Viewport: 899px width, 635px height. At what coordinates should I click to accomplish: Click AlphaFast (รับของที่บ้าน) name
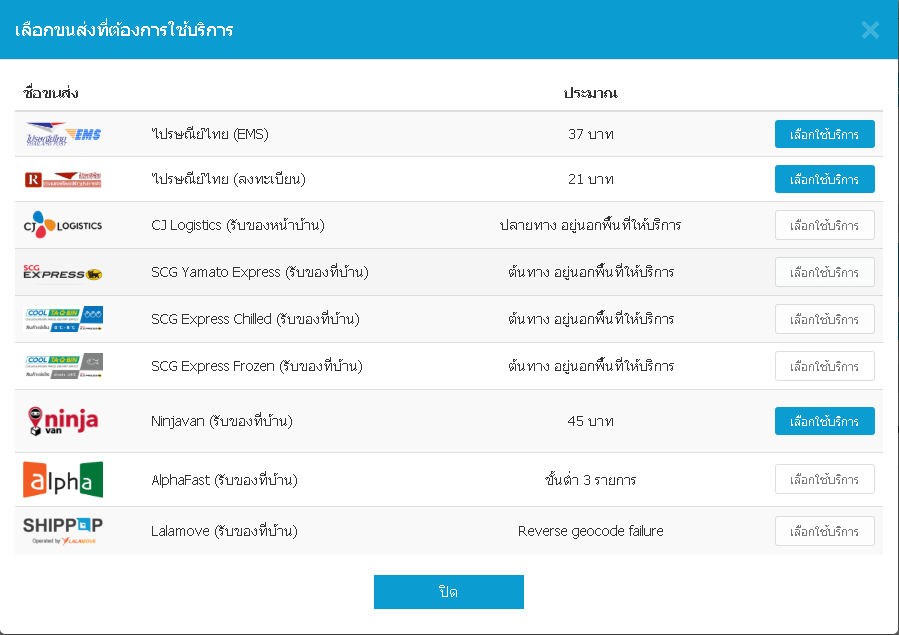point(224,480)
